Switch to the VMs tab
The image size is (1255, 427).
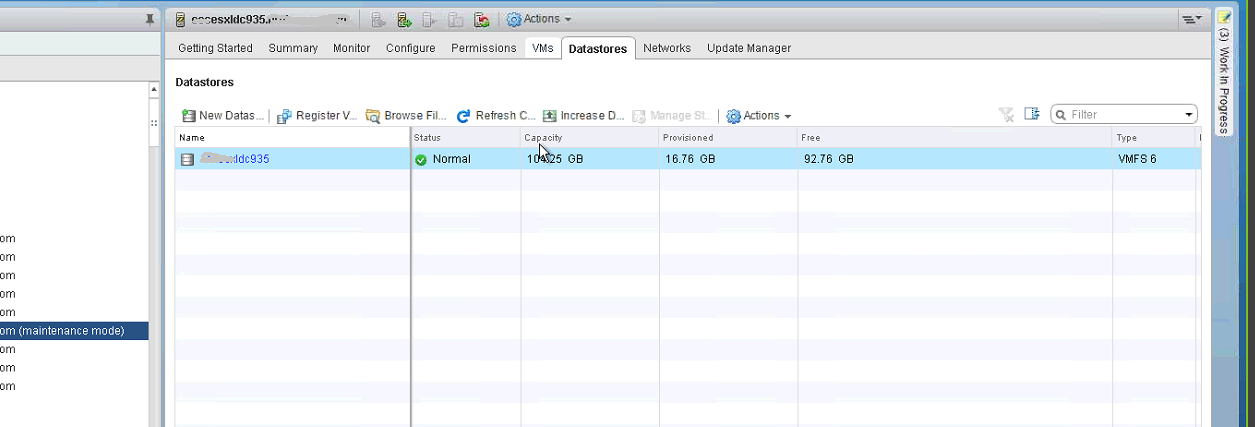pyautogui.click(x=543, y=48)
